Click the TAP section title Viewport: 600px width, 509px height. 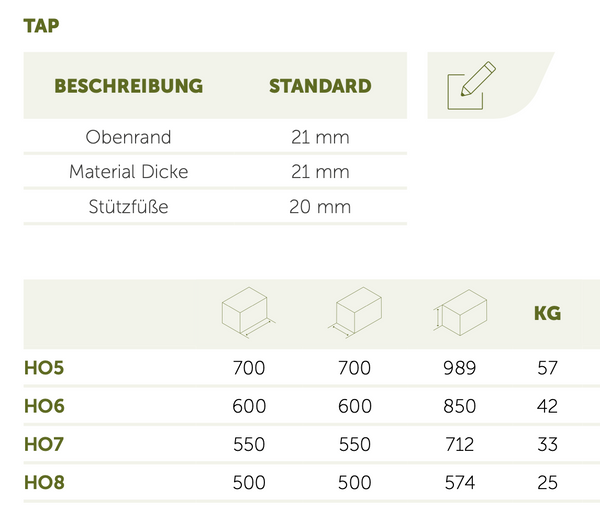tap(41, 26)
